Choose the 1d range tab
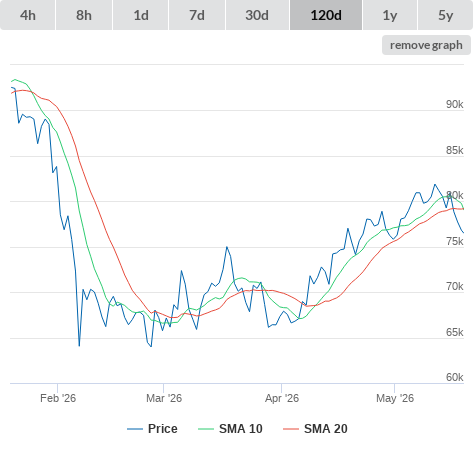 click(x=141, y=15)
